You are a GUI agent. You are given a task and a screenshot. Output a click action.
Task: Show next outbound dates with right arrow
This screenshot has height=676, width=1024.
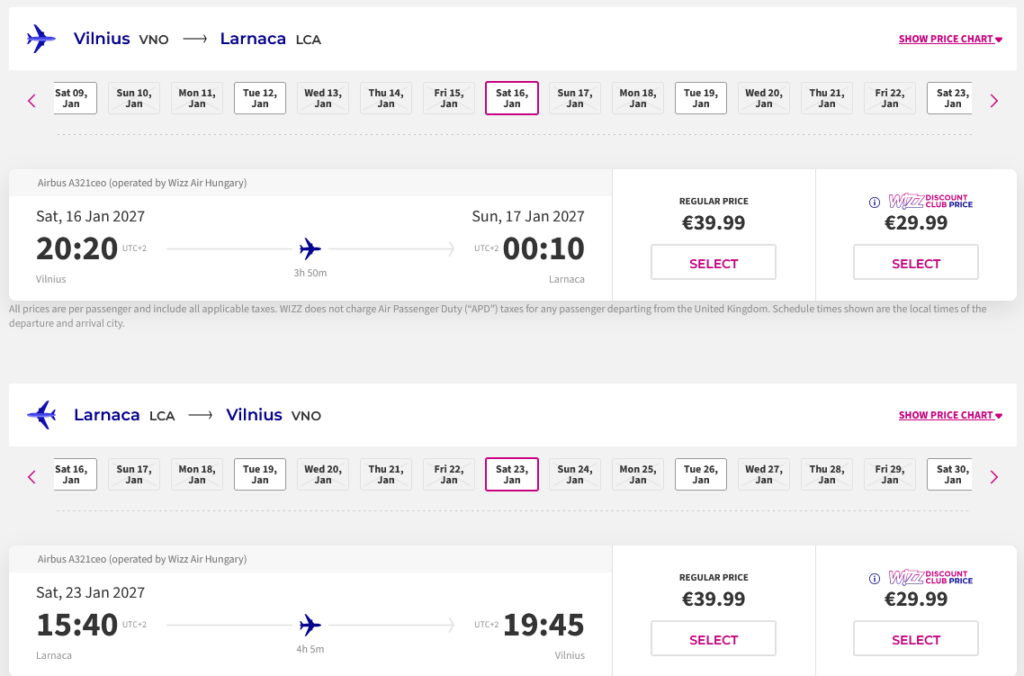tap(993, 100)
